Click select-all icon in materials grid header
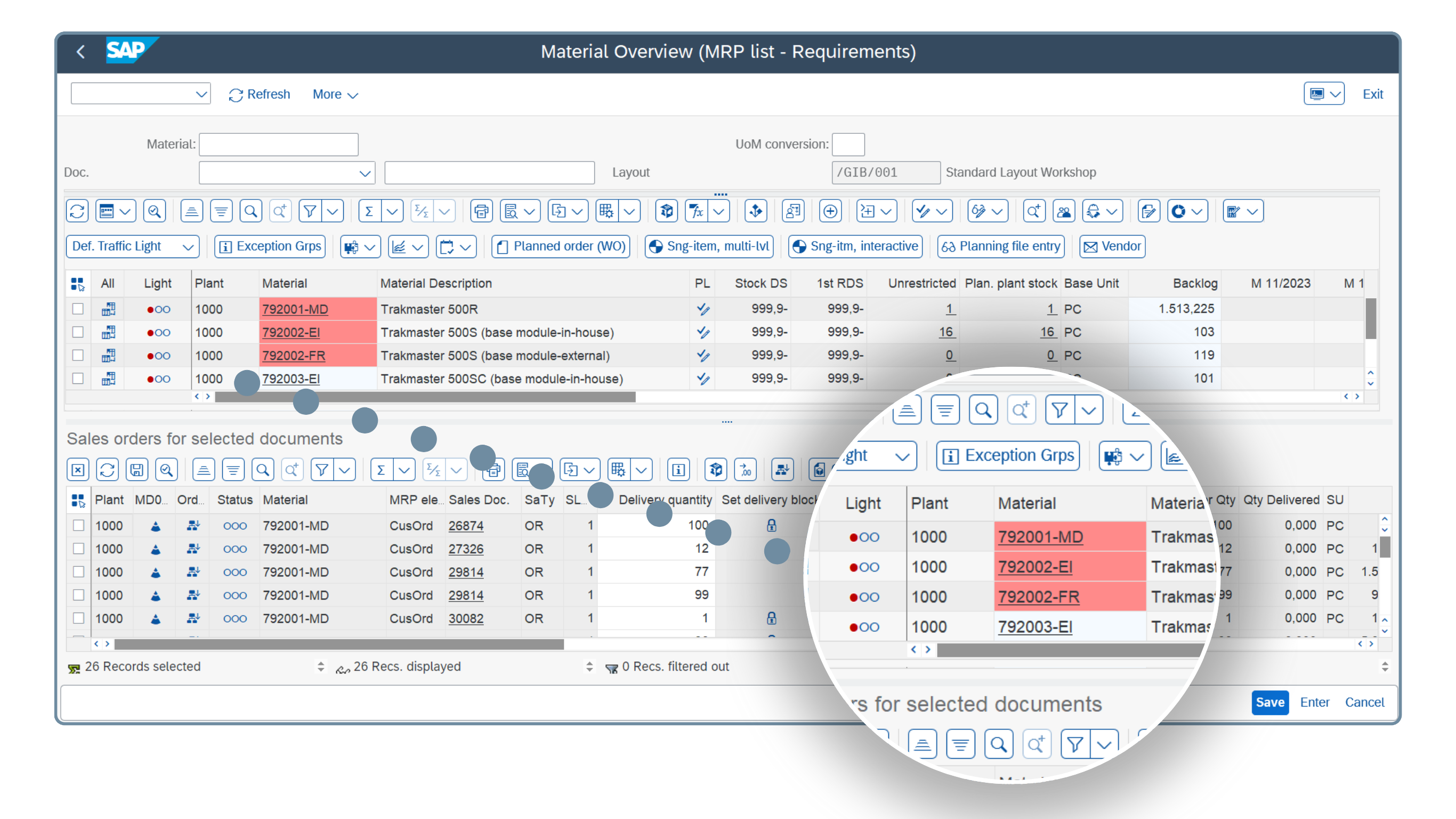This screenshot has height=819, width=1456. tap(77, 283)
